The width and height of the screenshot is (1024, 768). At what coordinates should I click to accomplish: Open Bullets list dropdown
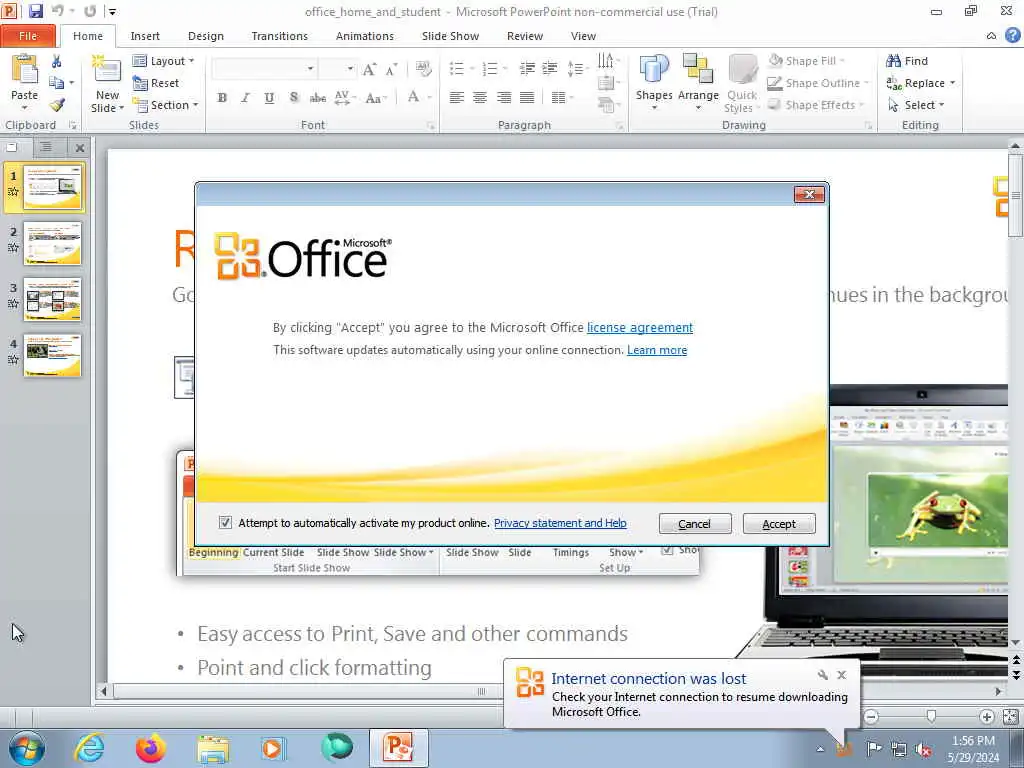coord(472,68)
